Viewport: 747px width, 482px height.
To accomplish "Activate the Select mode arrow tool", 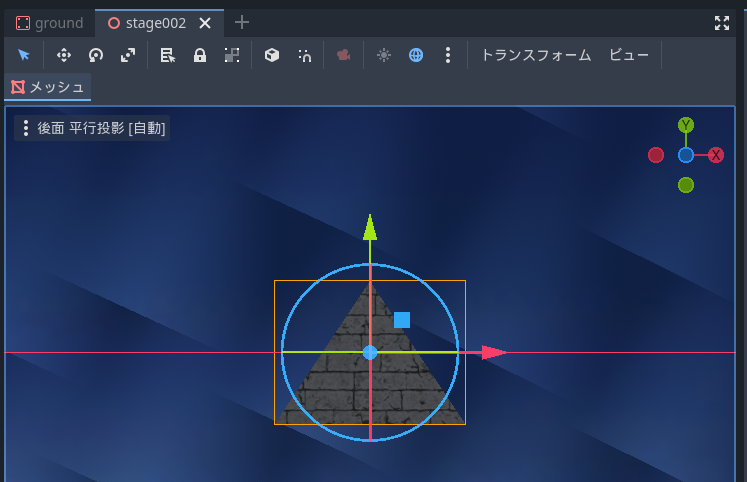I will point(23,55).
